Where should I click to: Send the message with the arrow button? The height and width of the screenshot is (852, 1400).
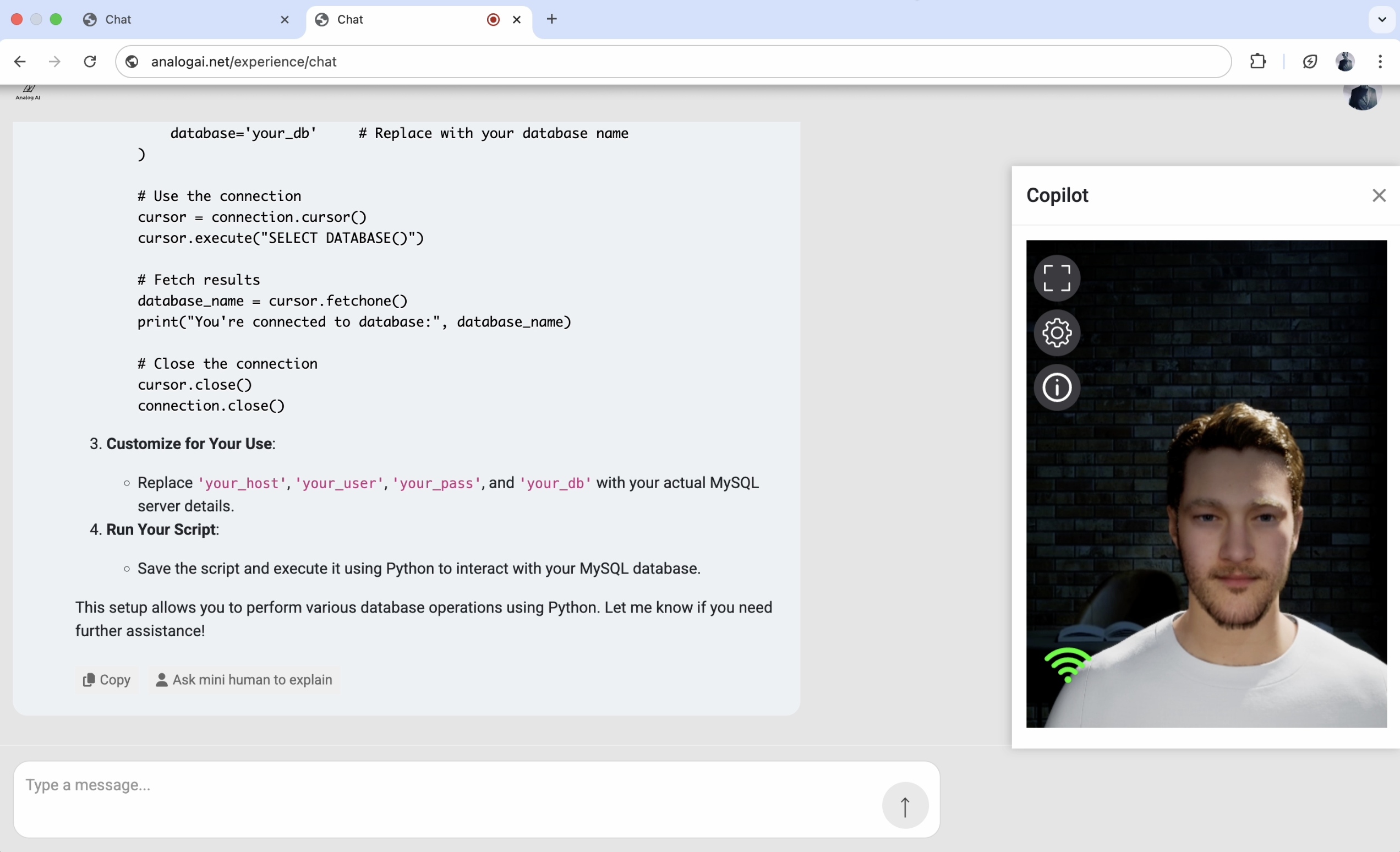coord(905,805)
